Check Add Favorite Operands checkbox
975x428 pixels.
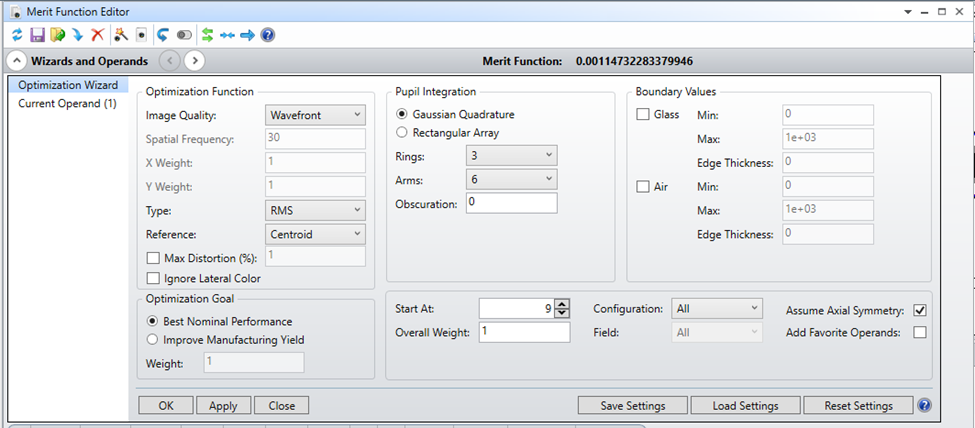pos(920,332)
